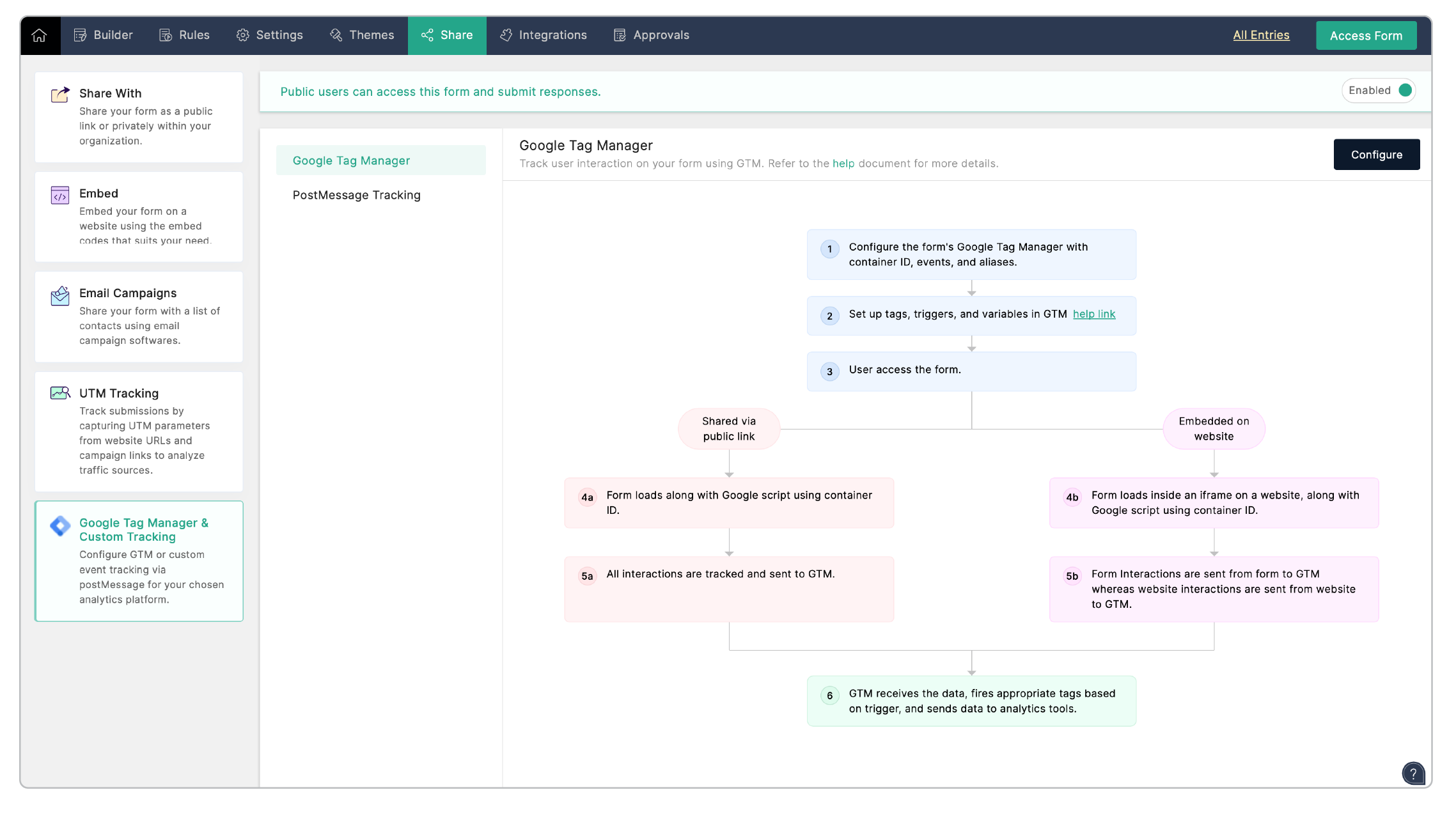The height and width of the screenshot is (813, 1456).
Task: Toggle the Enabled public access switch
Action: point(1404,91)
